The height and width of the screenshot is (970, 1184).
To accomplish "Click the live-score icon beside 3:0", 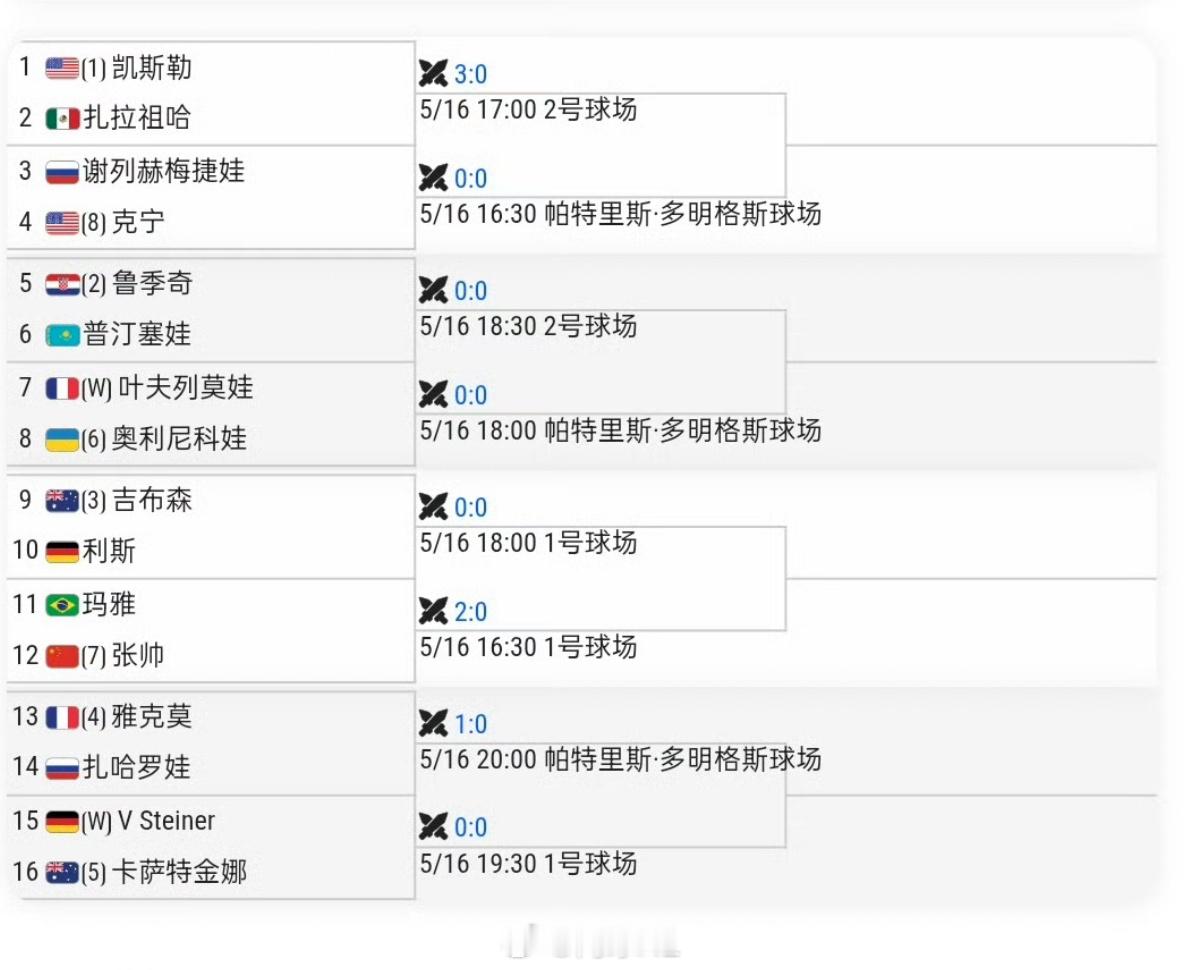I will pyautogui.click(x=433, y=73).
